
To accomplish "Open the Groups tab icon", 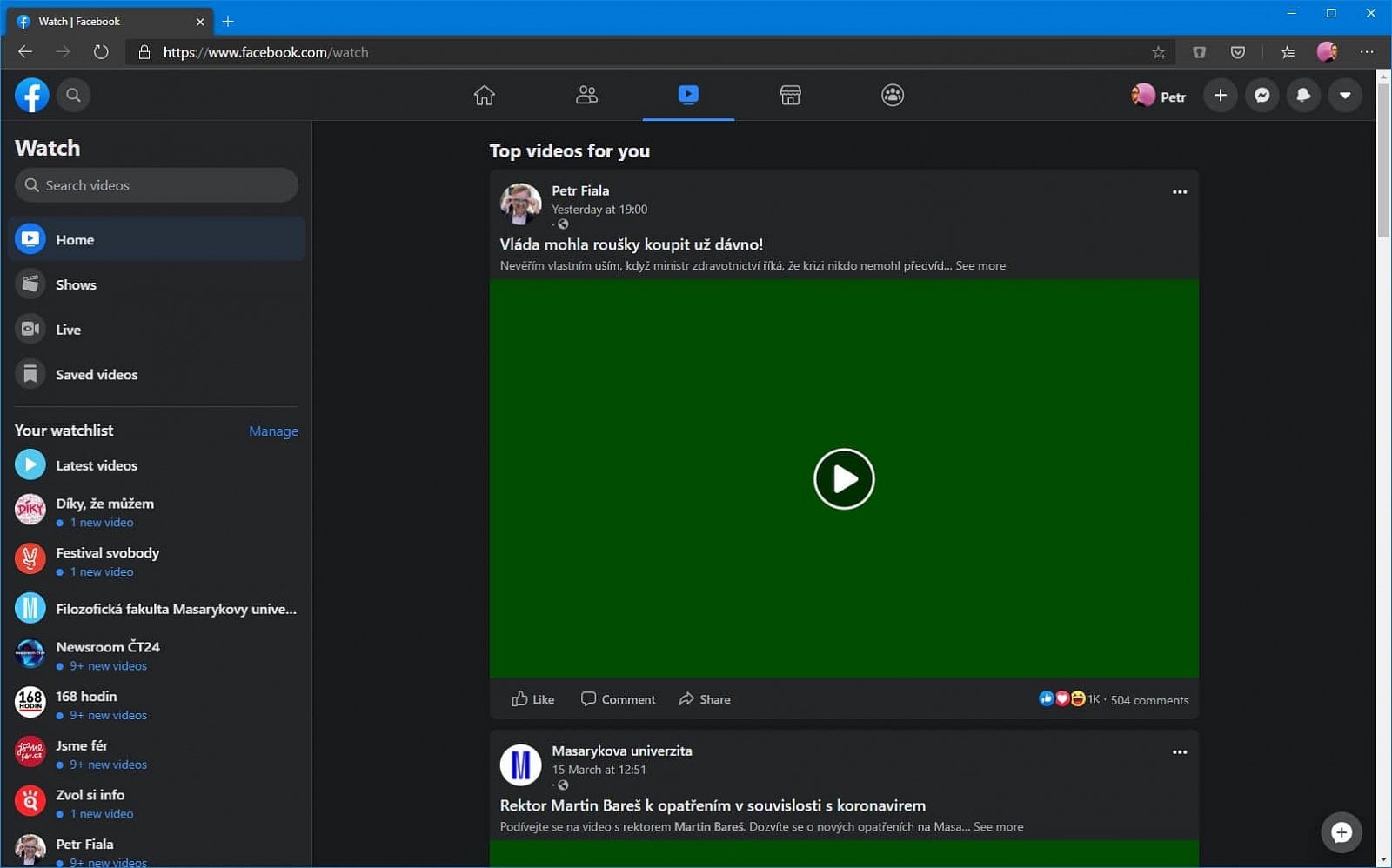I will [893, 95].
